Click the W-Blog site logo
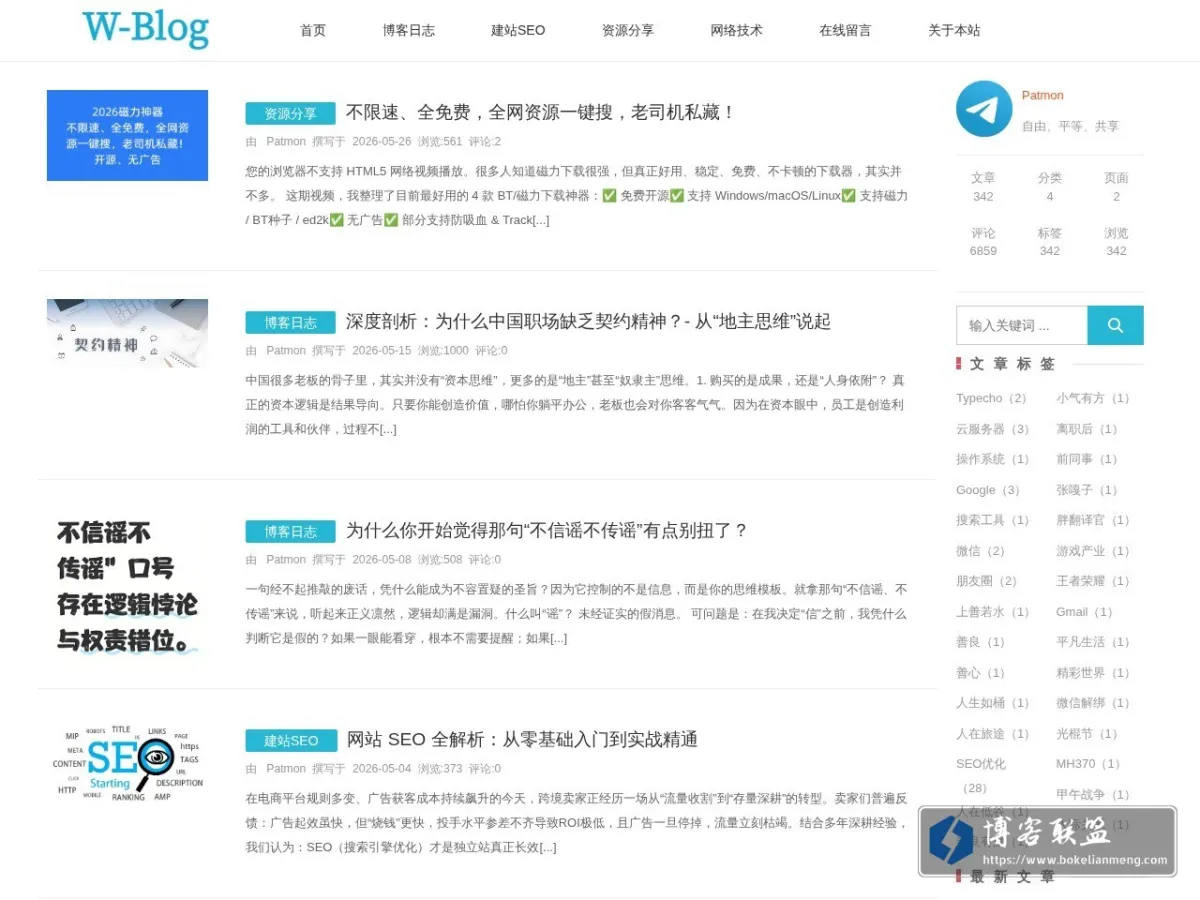 [x=145, y=28]
